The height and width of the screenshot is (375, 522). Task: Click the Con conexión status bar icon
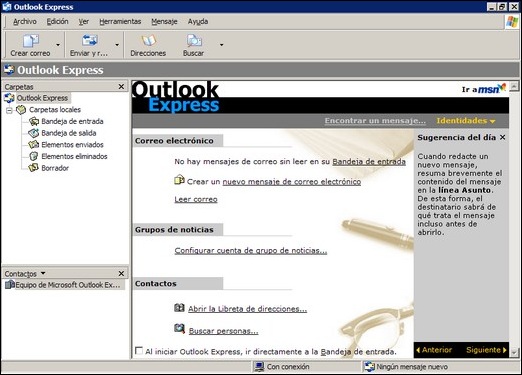259,367
